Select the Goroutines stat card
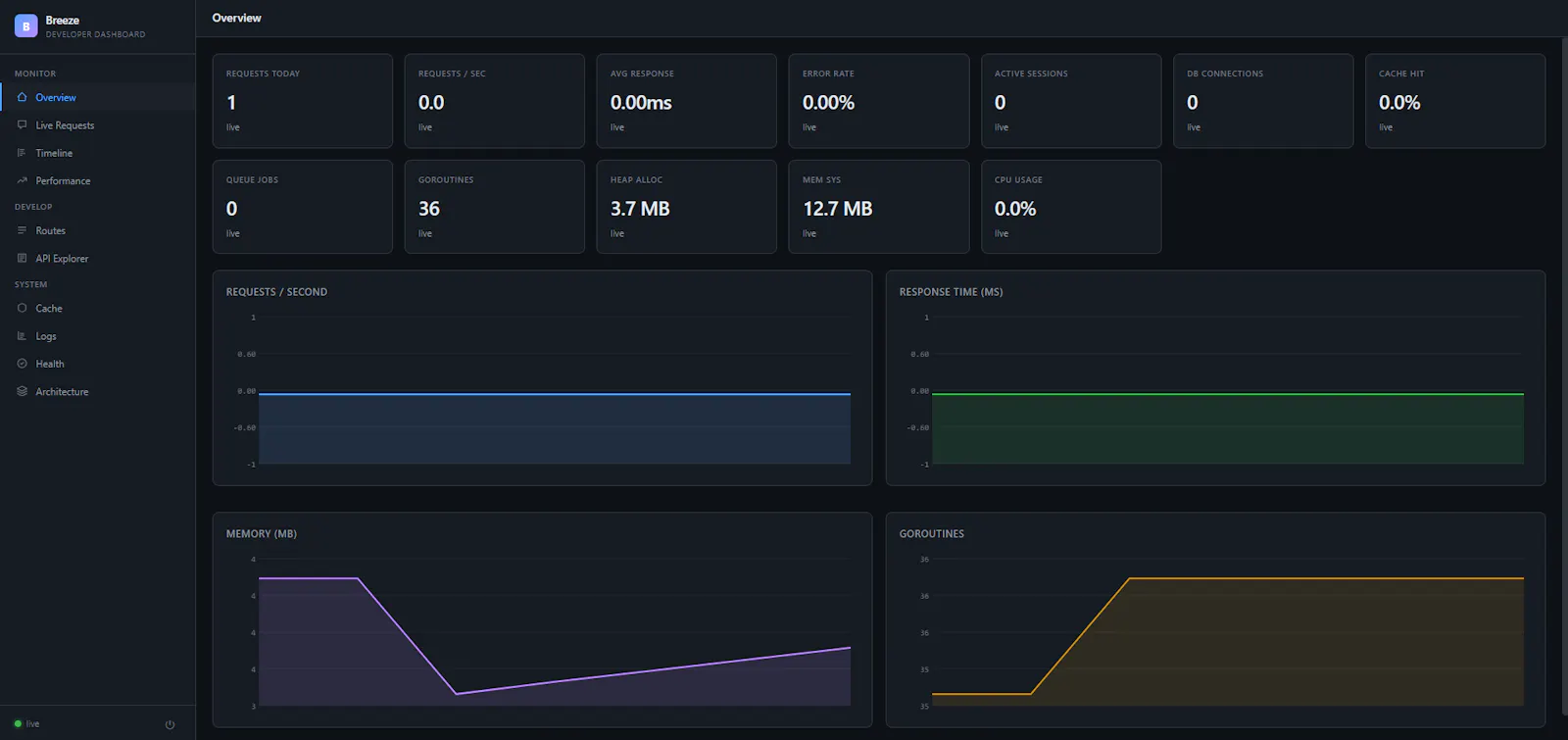The image size is (1568, 740). (x=495, y=207)
